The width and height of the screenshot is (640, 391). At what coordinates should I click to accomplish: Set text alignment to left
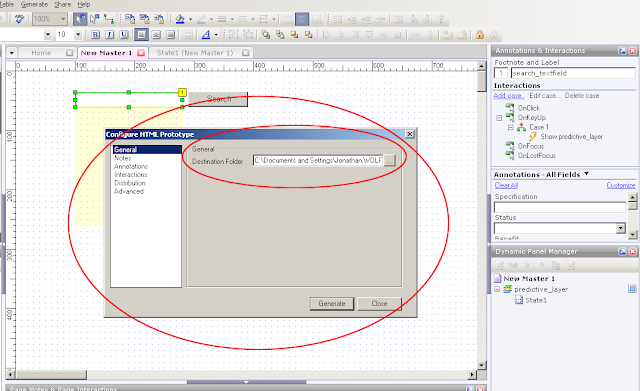(x=141, y=35)
